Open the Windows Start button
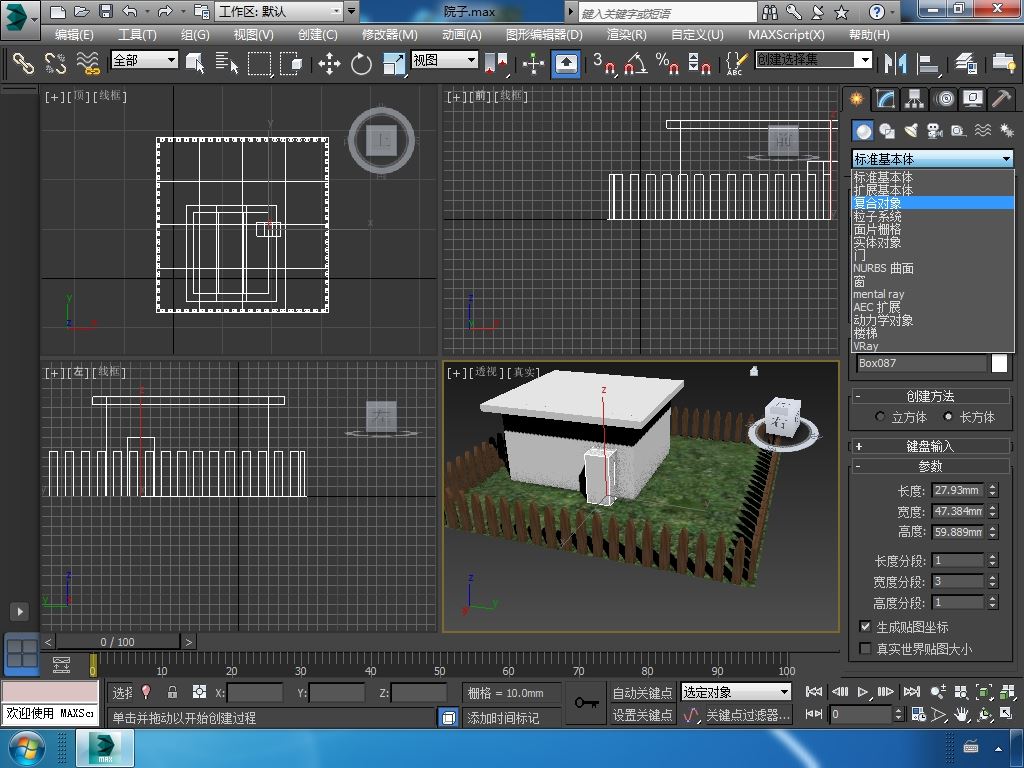This screenshot has height=768, width=1024. (26, 748)
